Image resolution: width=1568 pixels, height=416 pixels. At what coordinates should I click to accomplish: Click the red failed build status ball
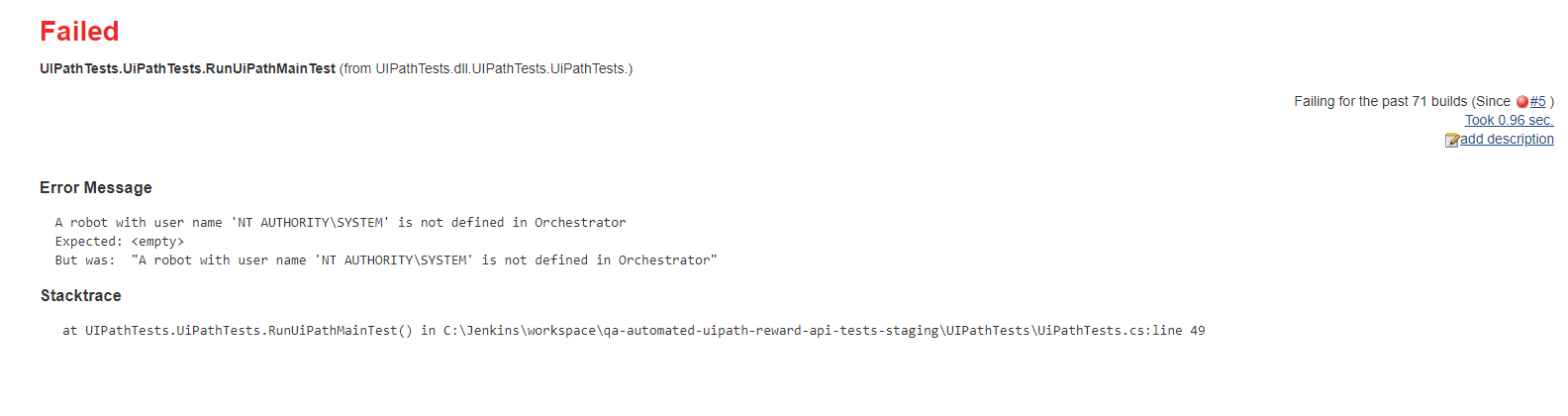point(1521,102)
